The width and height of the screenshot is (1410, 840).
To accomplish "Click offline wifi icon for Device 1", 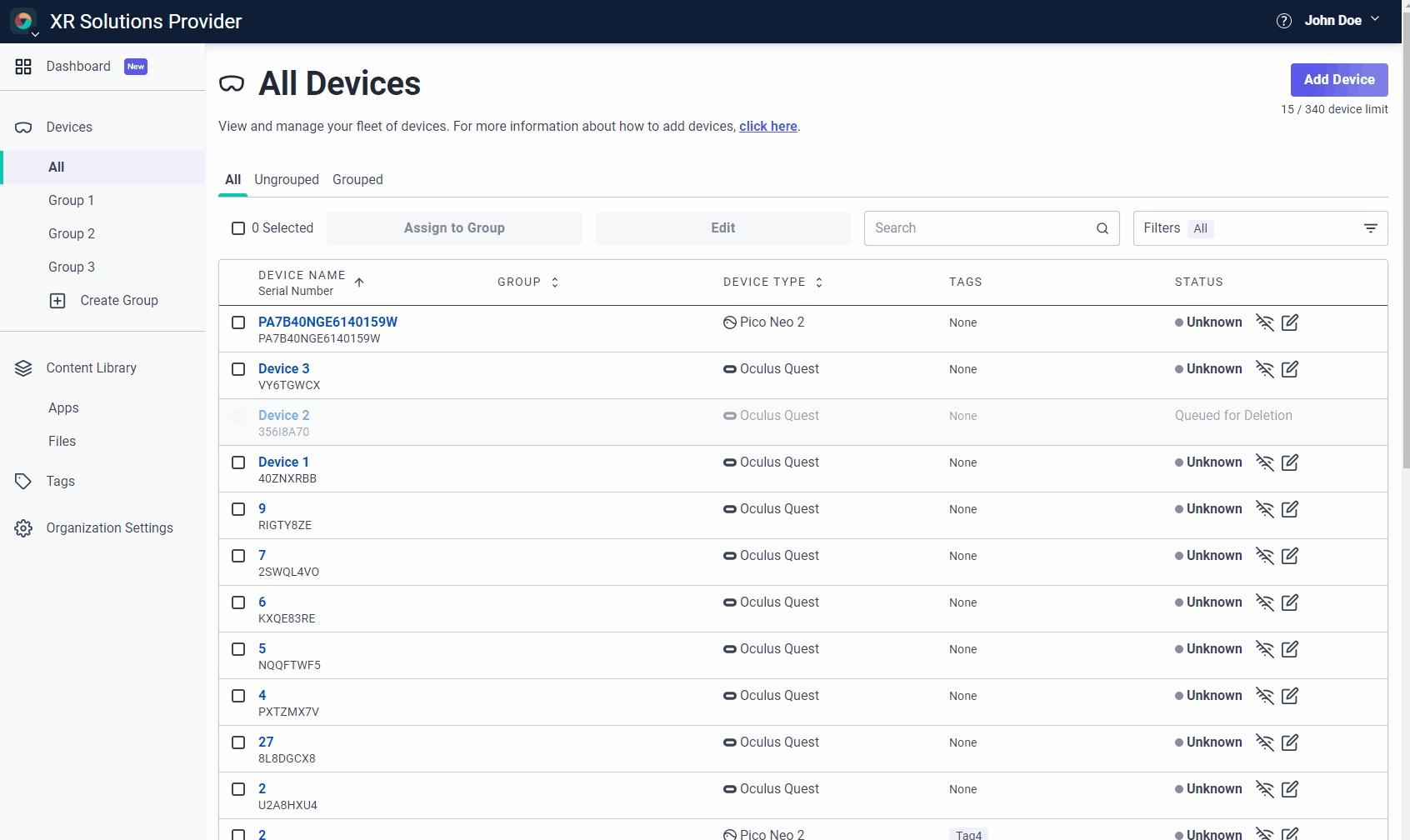I will click(x=1265, y=462).
